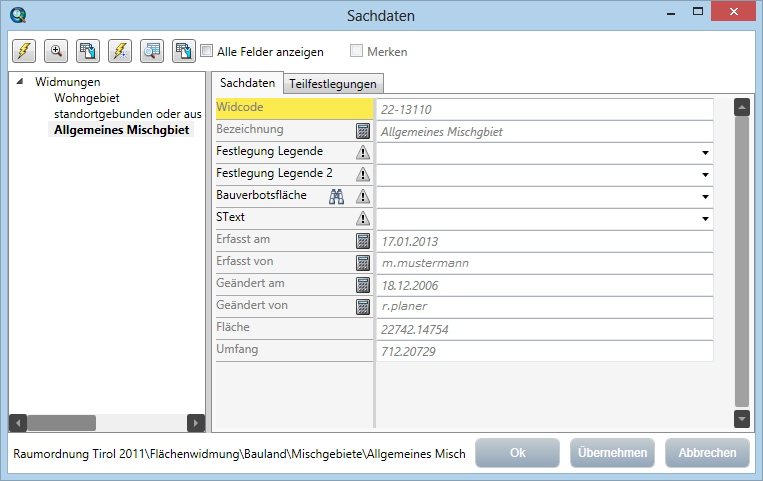Switch to the Teilfestlegungen tab

pyautogui.click(x=333, y=84)
